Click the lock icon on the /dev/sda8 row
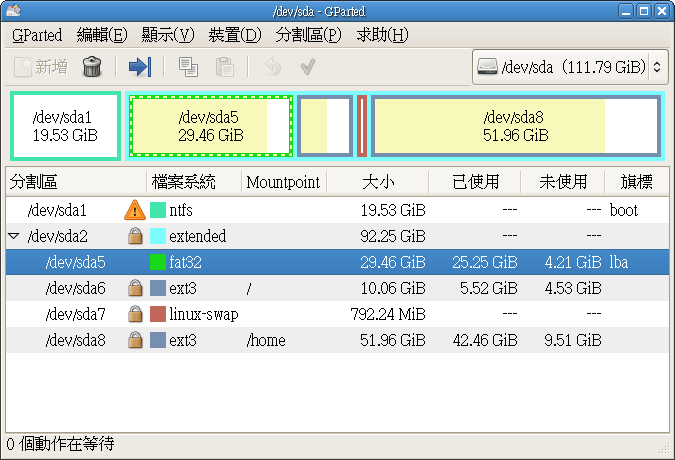Image resolution: width=675 pixels, height=460 pixels. pos(134,340)
